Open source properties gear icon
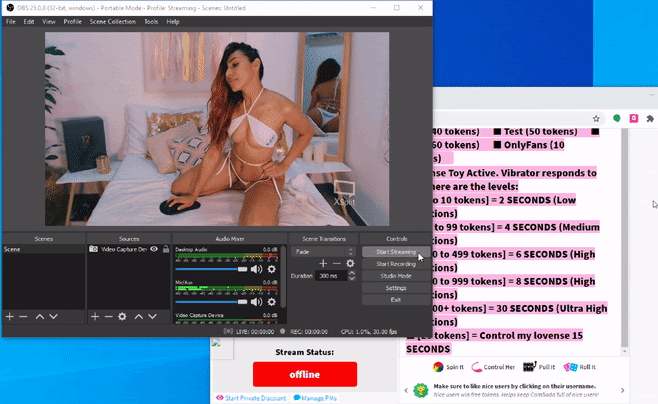The width and height of the screenshot is (658, 404). 122,317
